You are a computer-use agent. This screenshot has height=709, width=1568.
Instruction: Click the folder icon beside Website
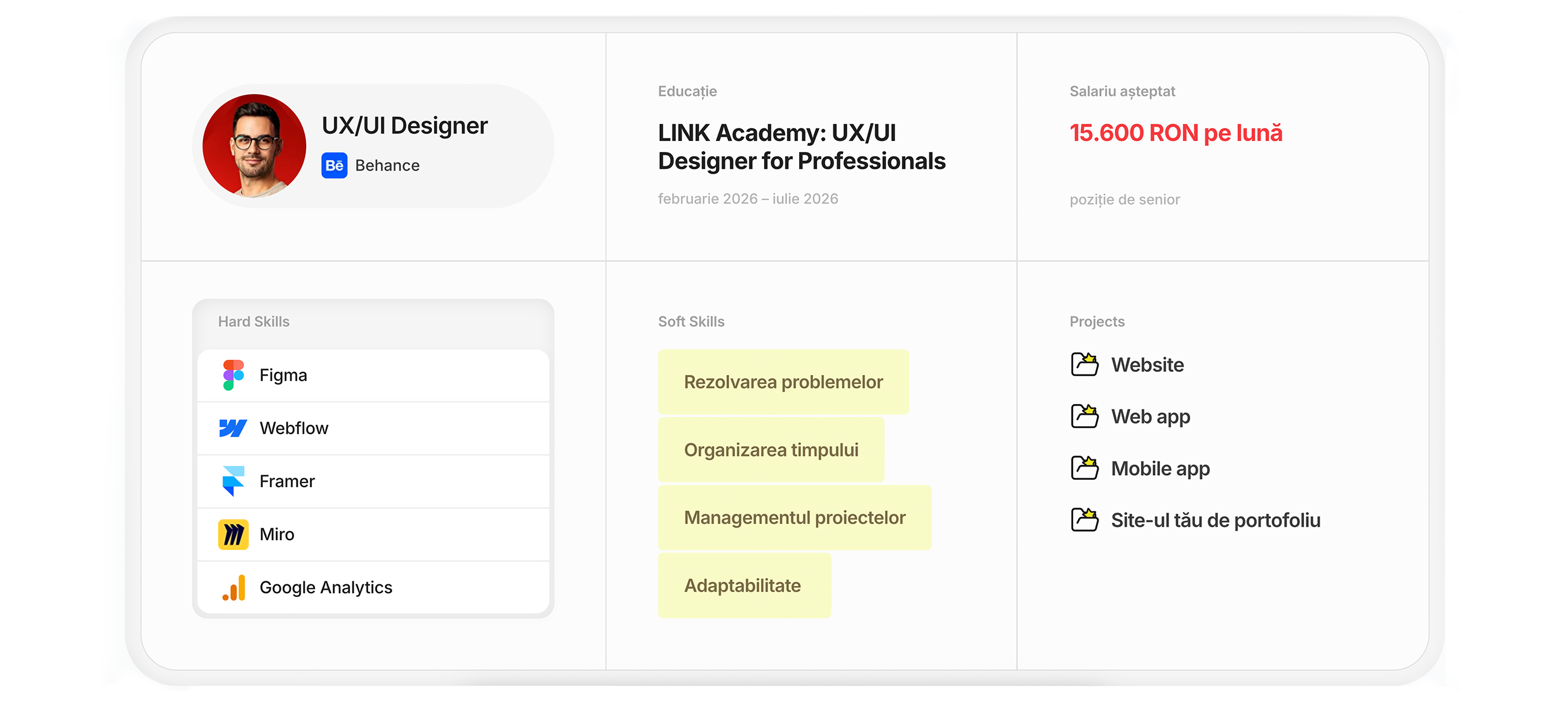(x=1085, y=364)
